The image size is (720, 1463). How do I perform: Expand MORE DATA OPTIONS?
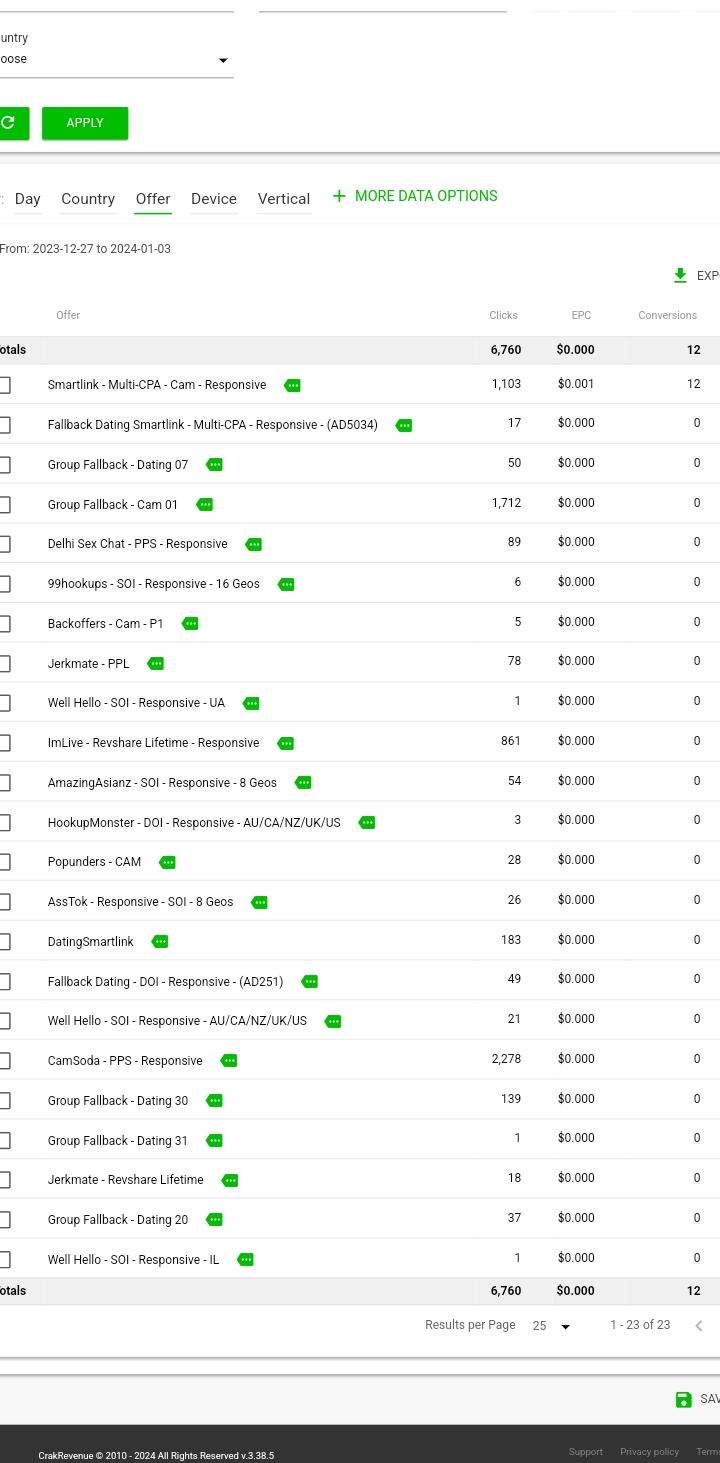[414, 196]
